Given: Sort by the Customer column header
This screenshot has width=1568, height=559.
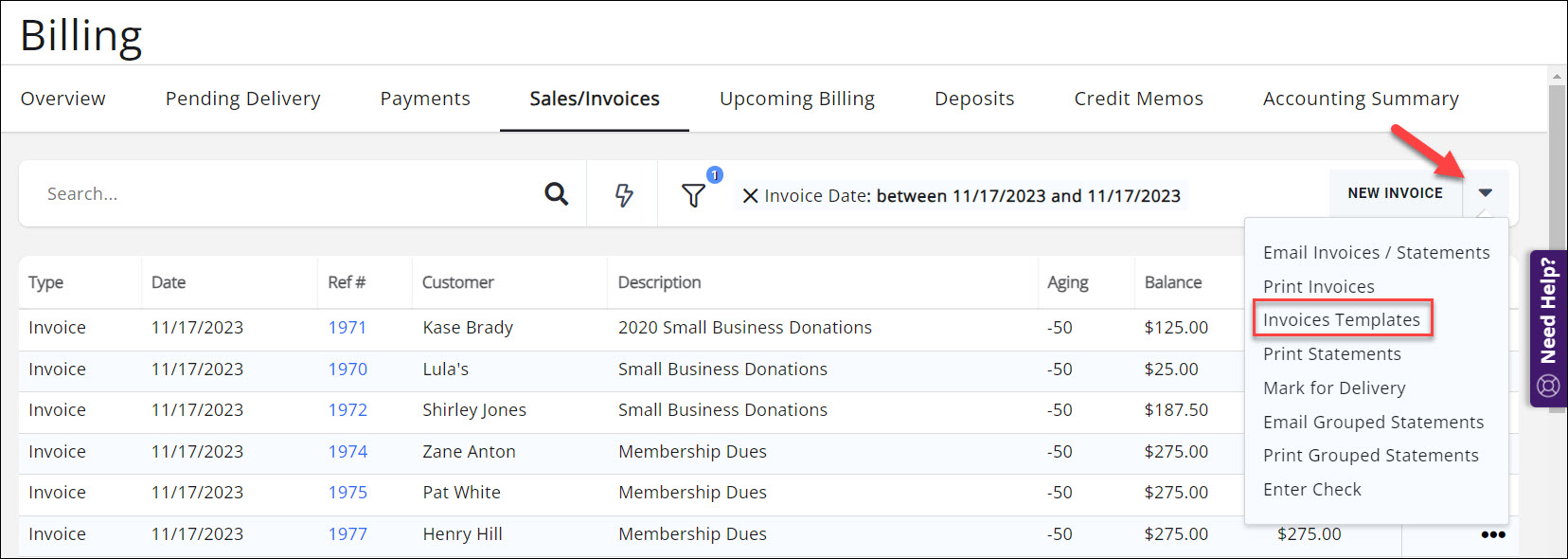Looking at the screenshot, I should pos(458,282).
